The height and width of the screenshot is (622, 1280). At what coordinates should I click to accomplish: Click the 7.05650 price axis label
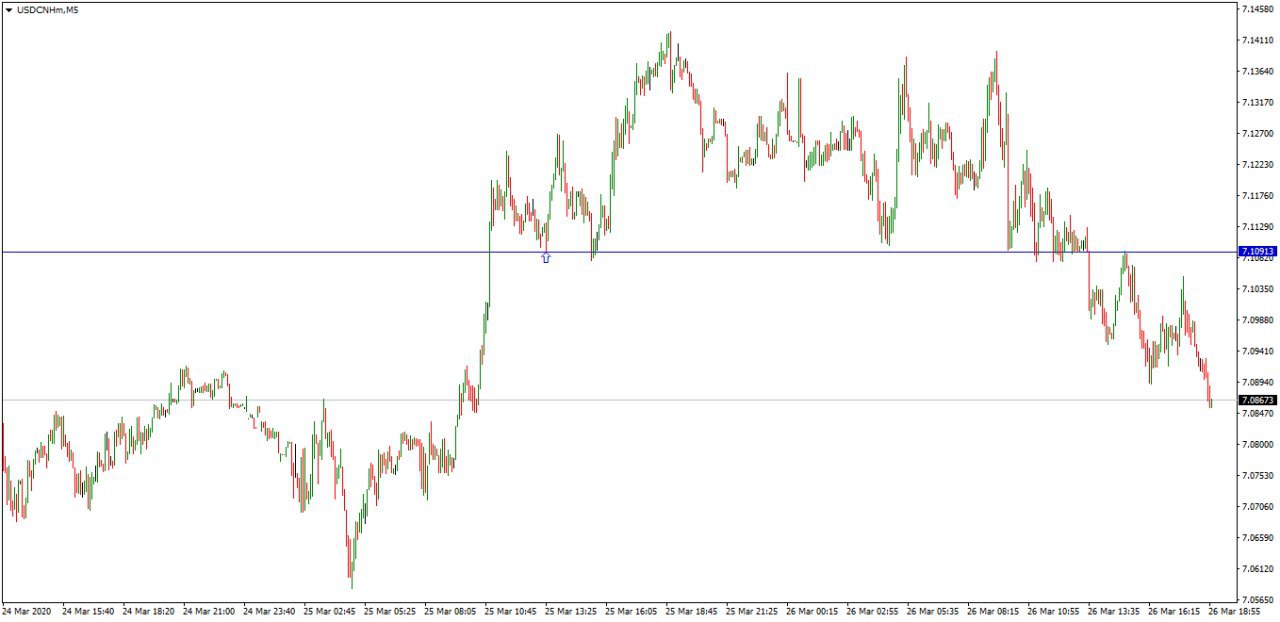click(1258, 600)
